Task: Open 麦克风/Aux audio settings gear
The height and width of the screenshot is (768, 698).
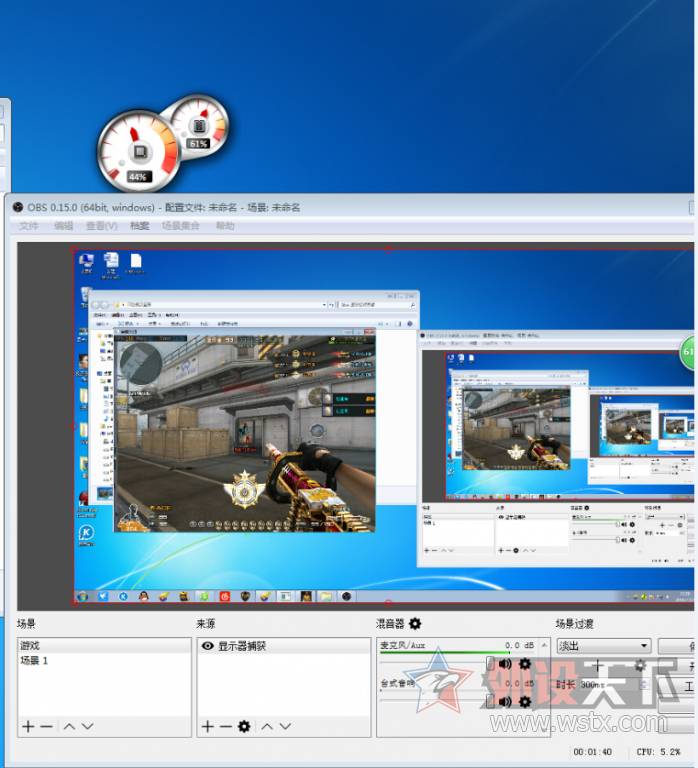Action: (525, 664)
